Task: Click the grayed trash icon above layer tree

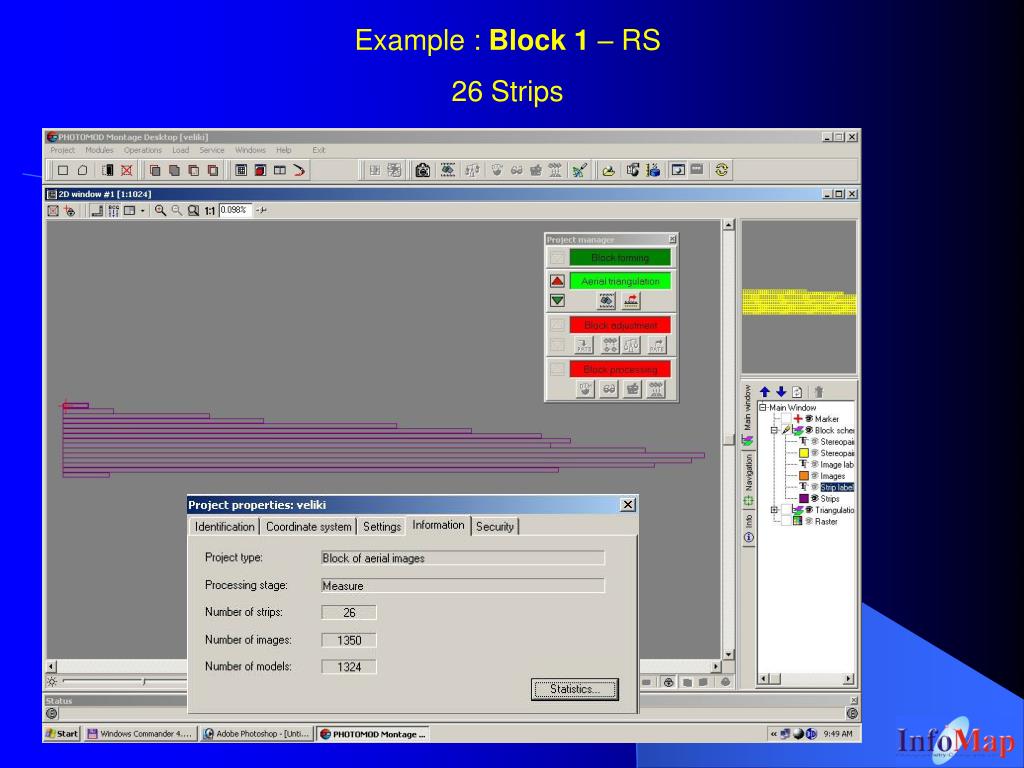Action: 818,392
